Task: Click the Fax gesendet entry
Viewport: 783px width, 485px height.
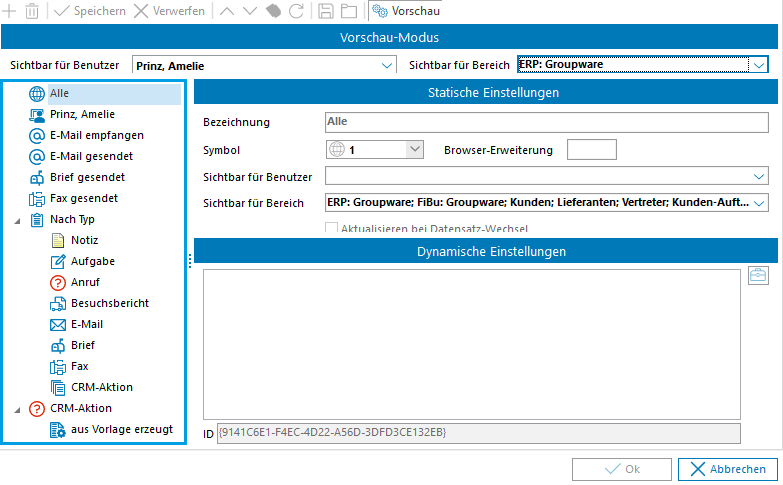Action: click(83, 198)
